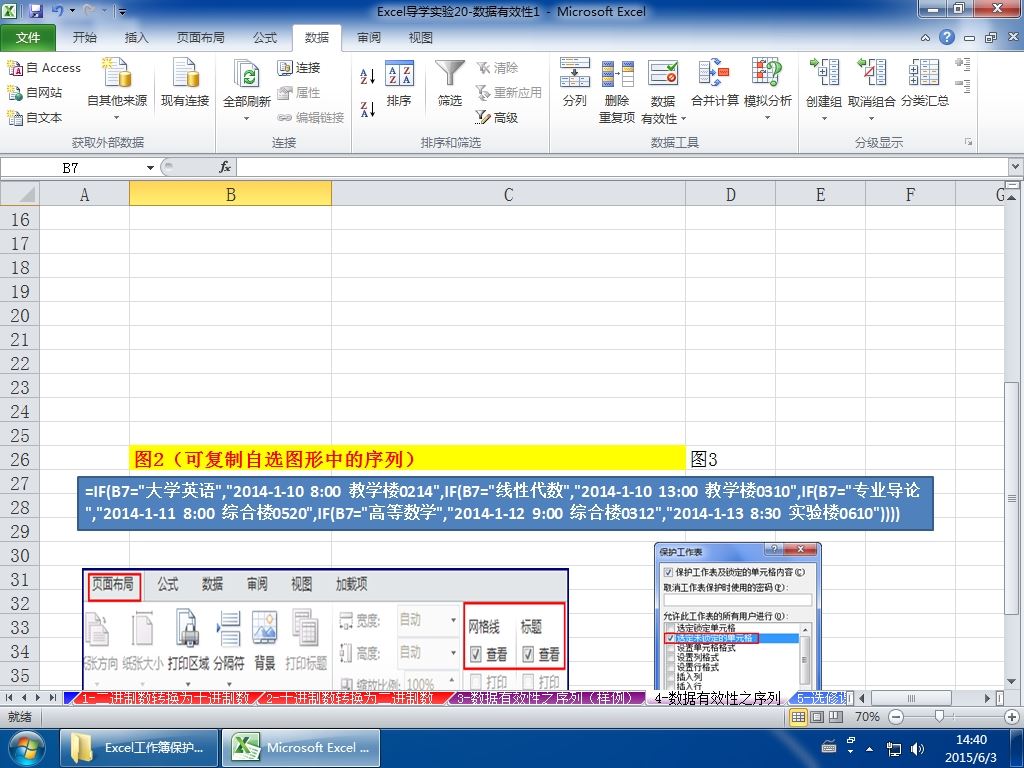
Task: Expand the Refresh All dropdown arrow
Action: click(247, 119)
